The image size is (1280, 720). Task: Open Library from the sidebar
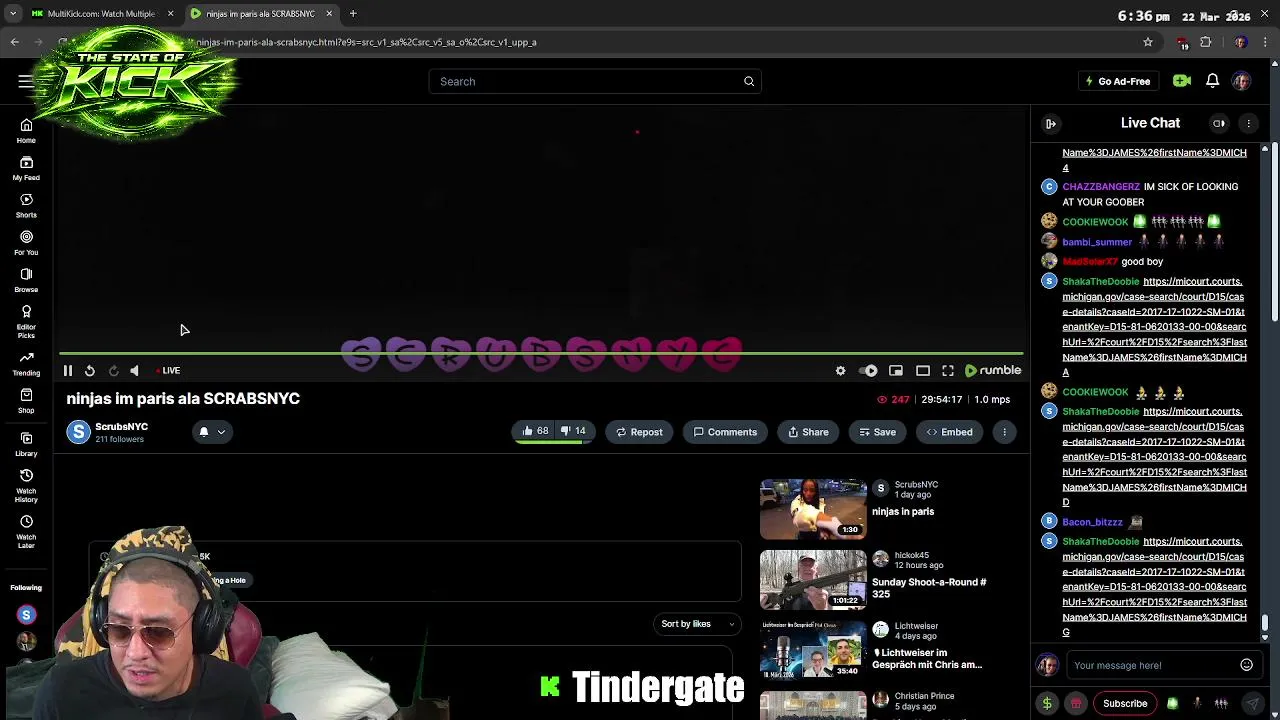point(26,444)
